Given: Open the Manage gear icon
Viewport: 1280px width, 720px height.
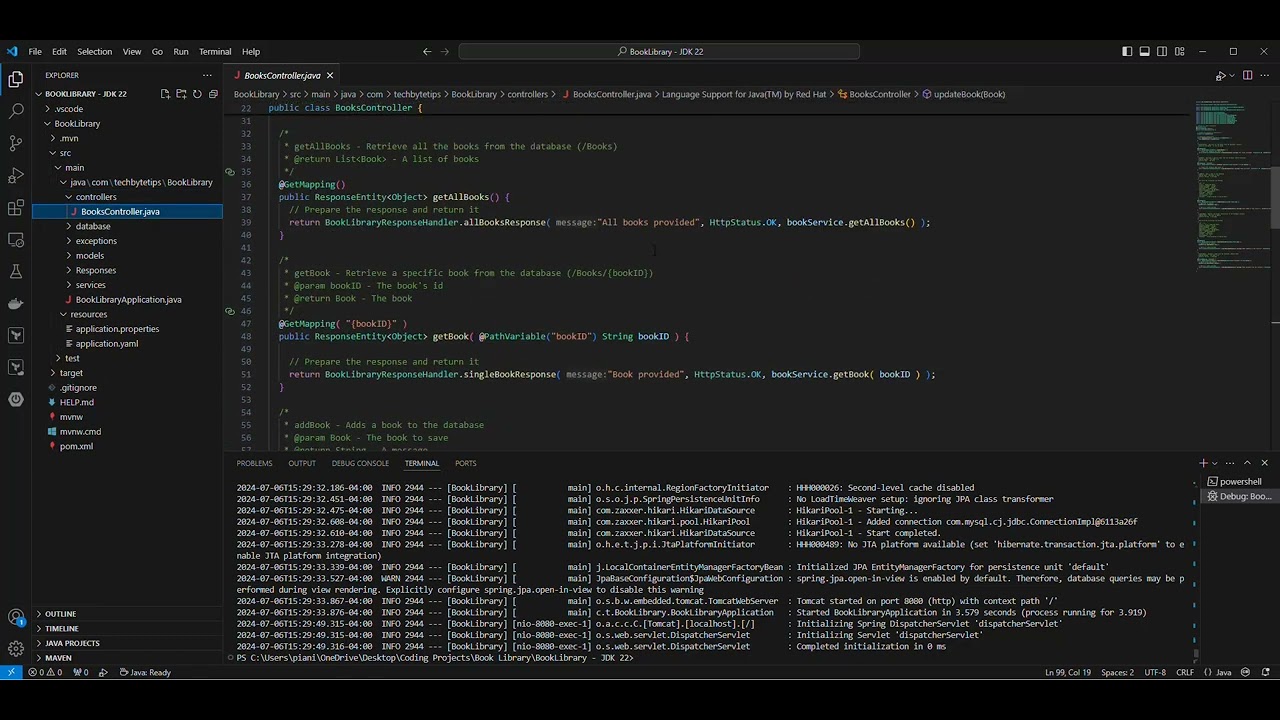Looking at the screenshot, I should coord(15,649).
